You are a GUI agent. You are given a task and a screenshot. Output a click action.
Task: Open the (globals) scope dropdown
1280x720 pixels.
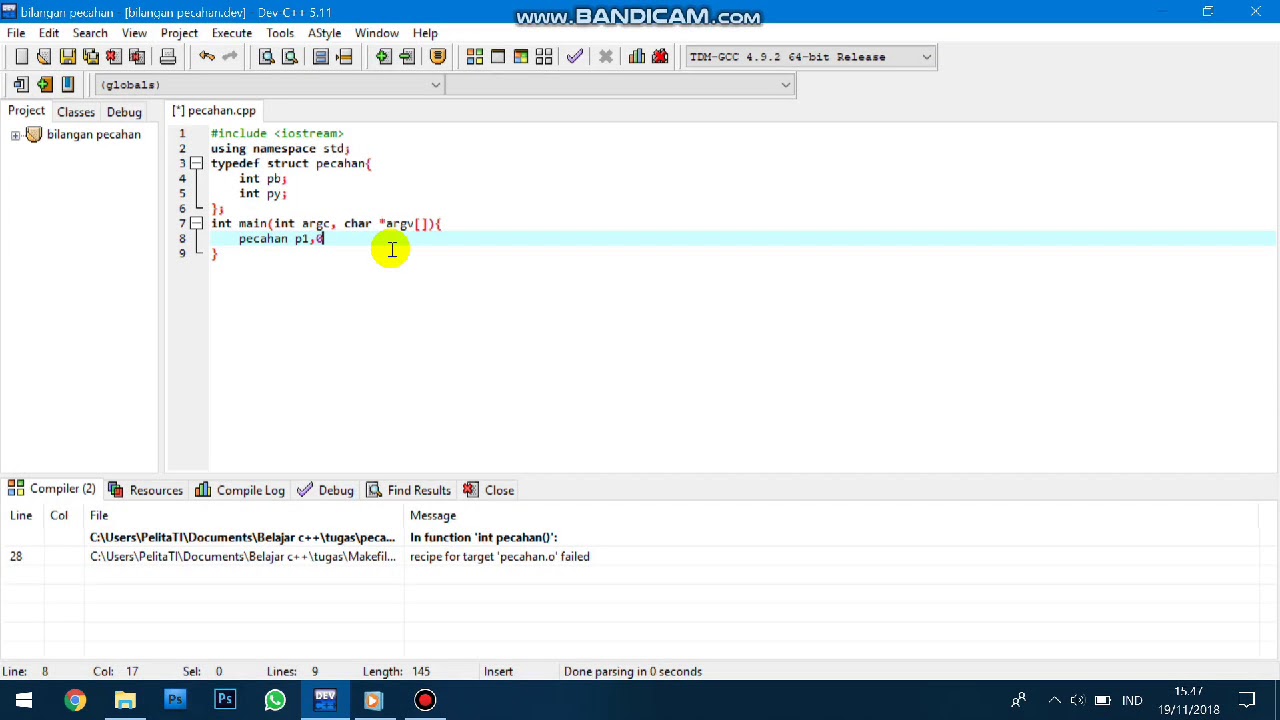pos(269,85)
